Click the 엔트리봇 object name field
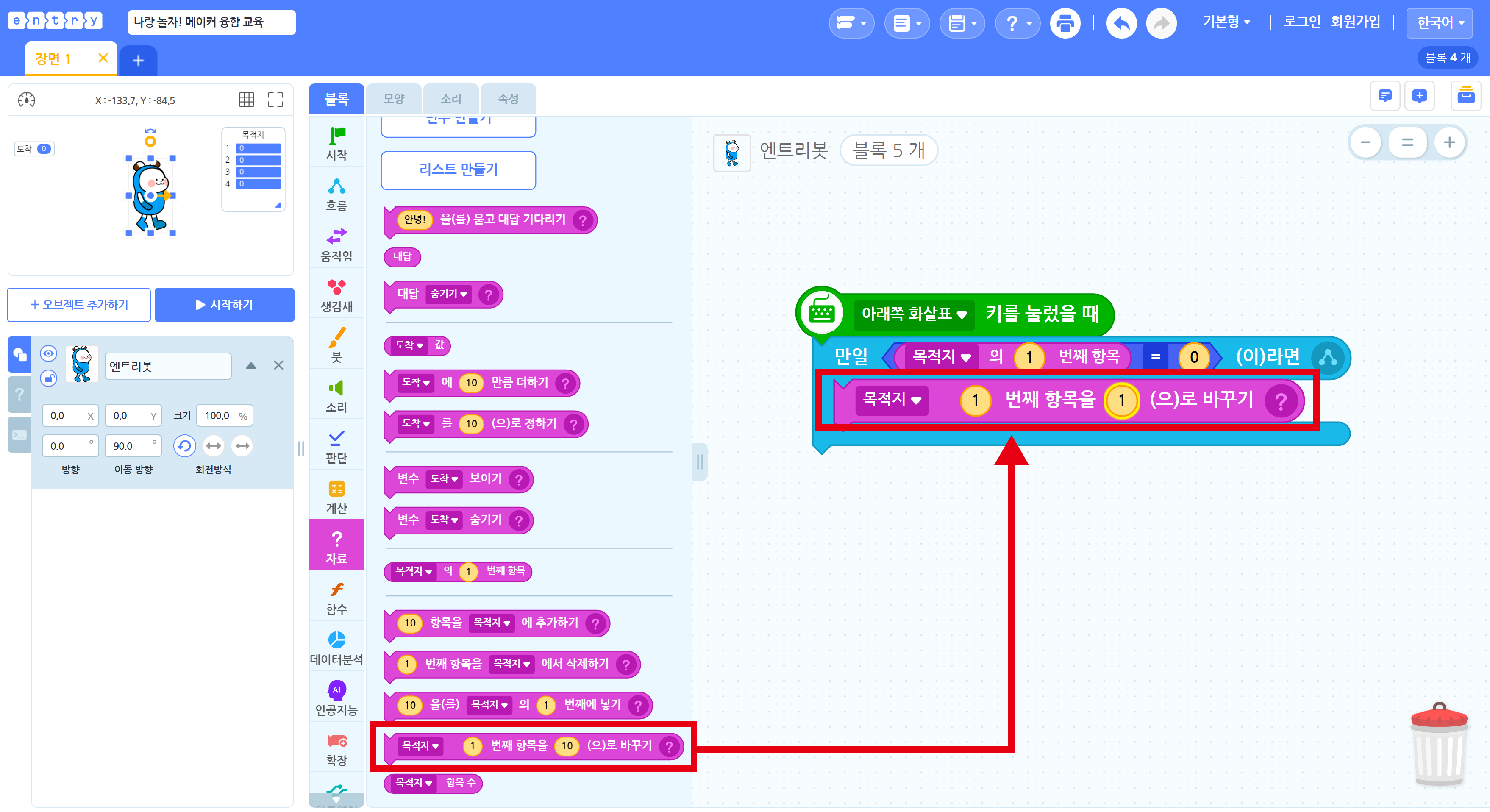Screen dimensions: 1490x812 coord(168,366)
